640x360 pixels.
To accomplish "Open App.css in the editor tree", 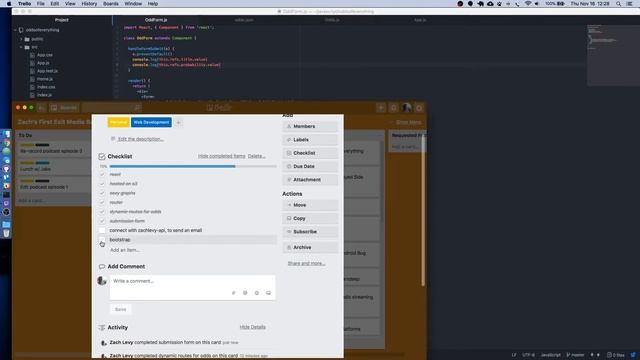I will pyautogui.click(x=44, y=55).
